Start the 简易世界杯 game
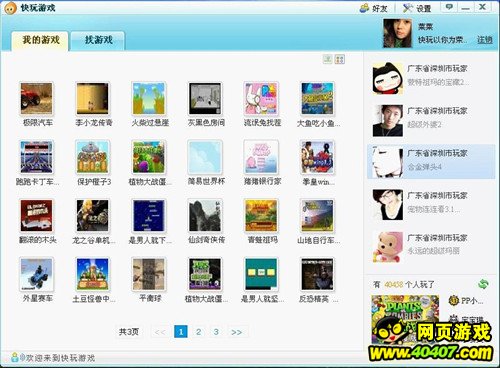 (x=205, y=157)
